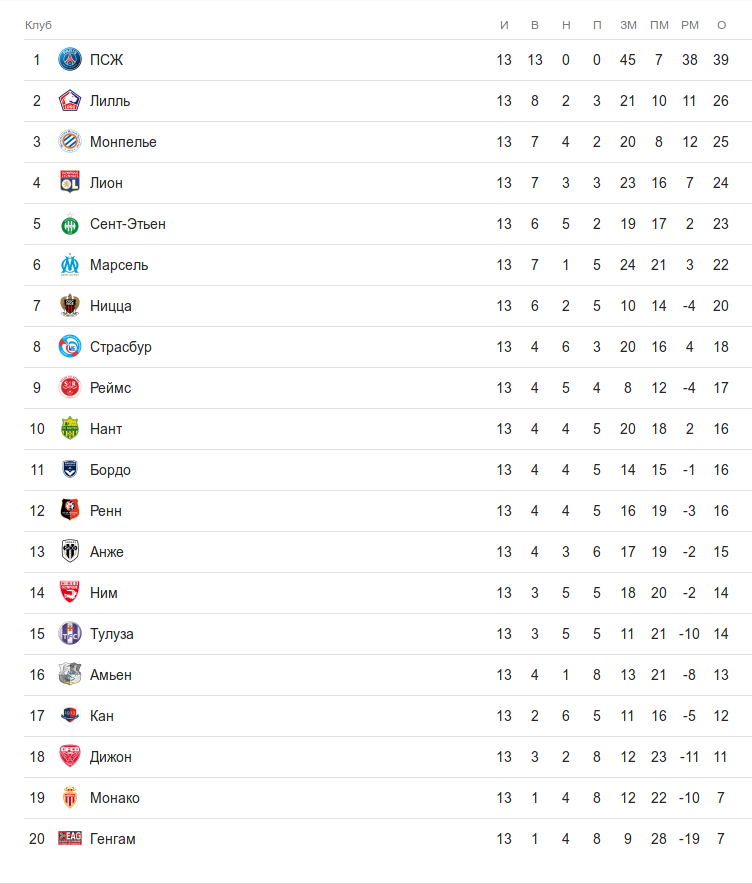
Task: Click the Lyon club logo
Action: click(69, 183)
